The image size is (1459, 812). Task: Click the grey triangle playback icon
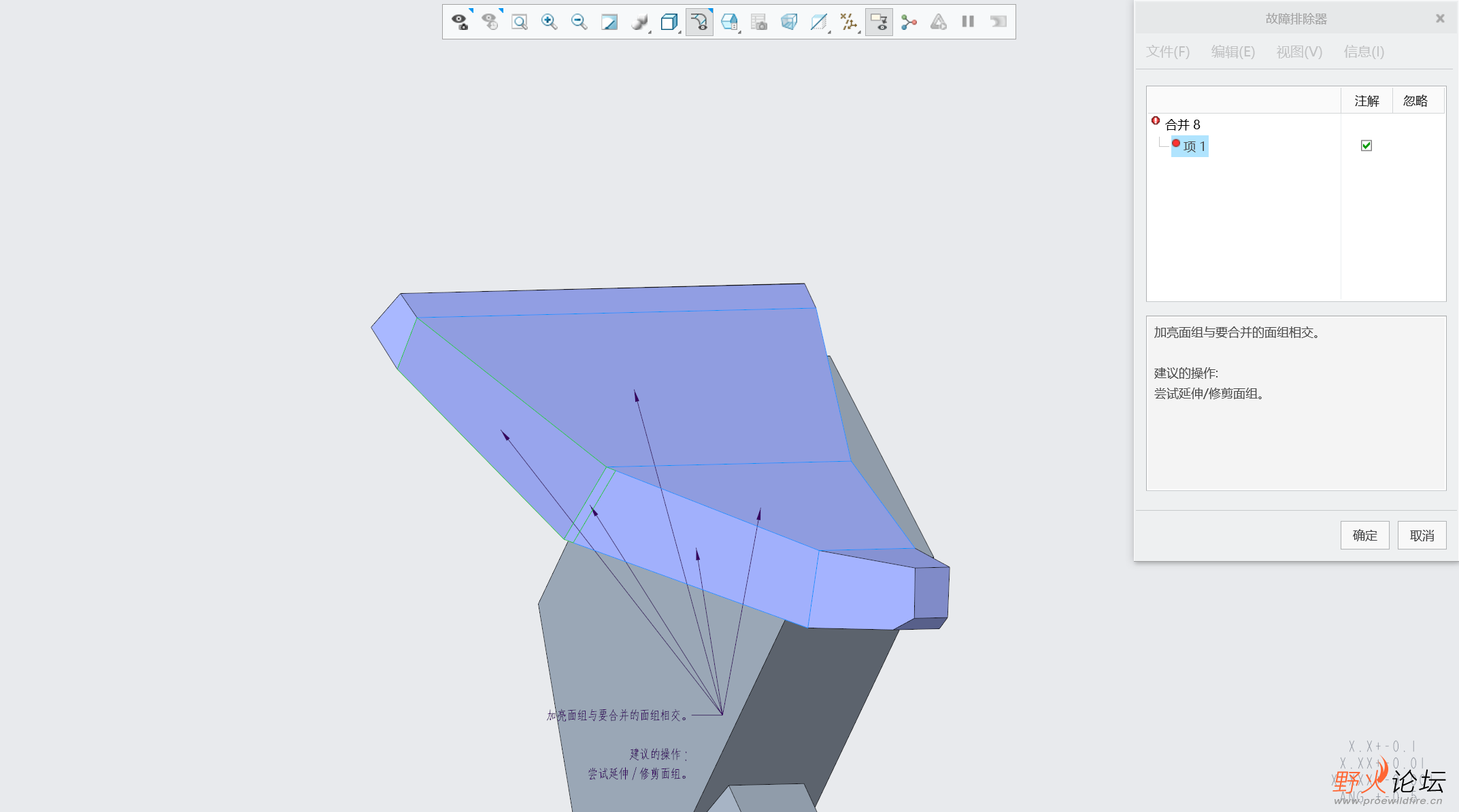[x=939, y=22]
